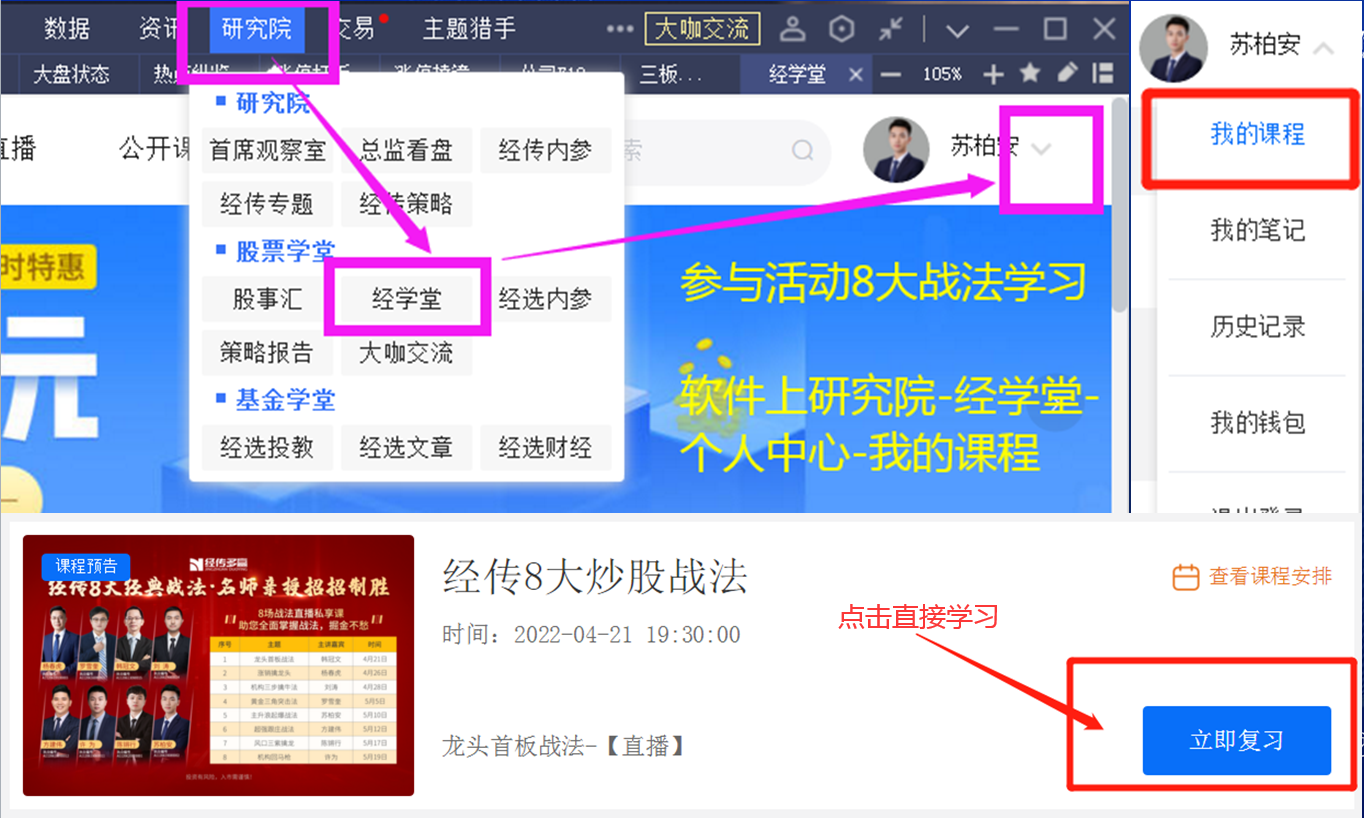Click the avatar in user menu panel

(x=1173, y=48)
